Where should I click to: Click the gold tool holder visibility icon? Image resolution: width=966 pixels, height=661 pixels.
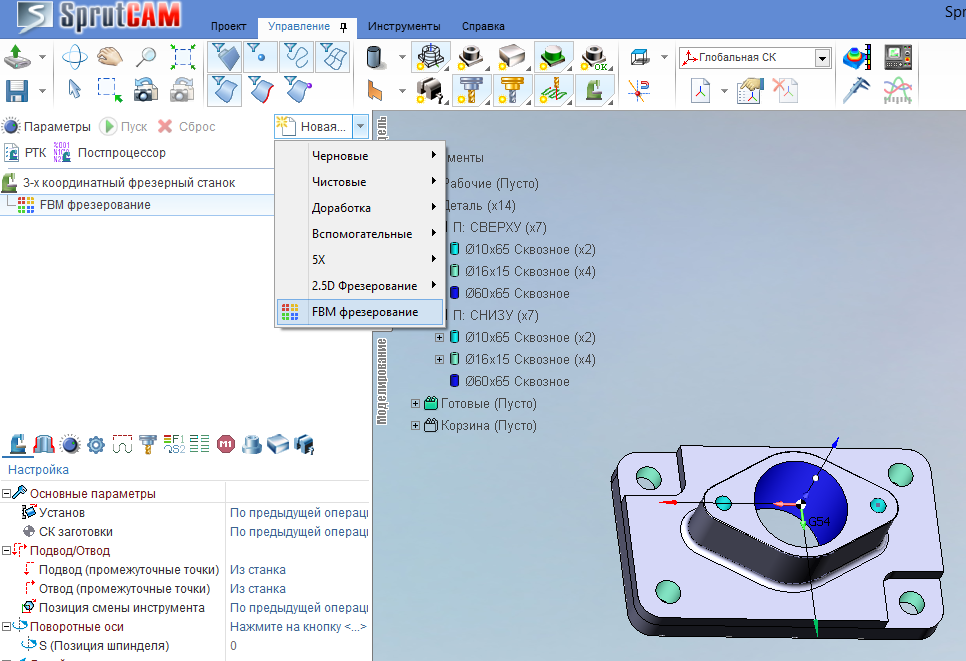click(513, 90)
